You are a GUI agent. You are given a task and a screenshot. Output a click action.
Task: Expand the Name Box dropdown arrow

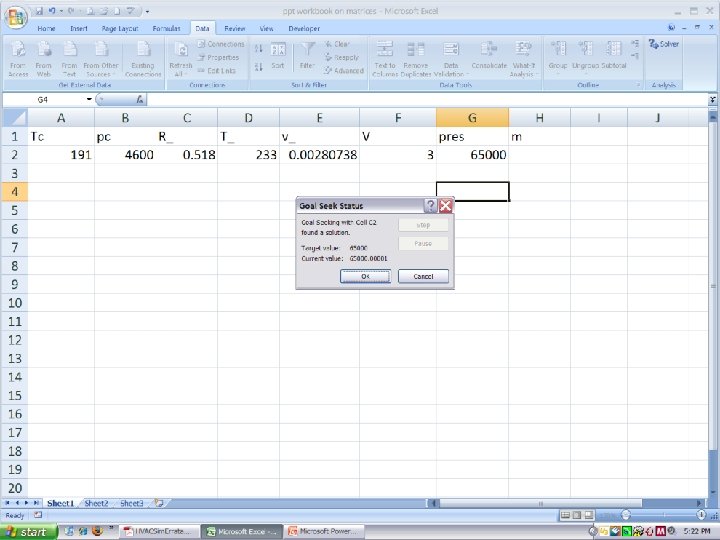pyautogui.click(x=89, y=99)
